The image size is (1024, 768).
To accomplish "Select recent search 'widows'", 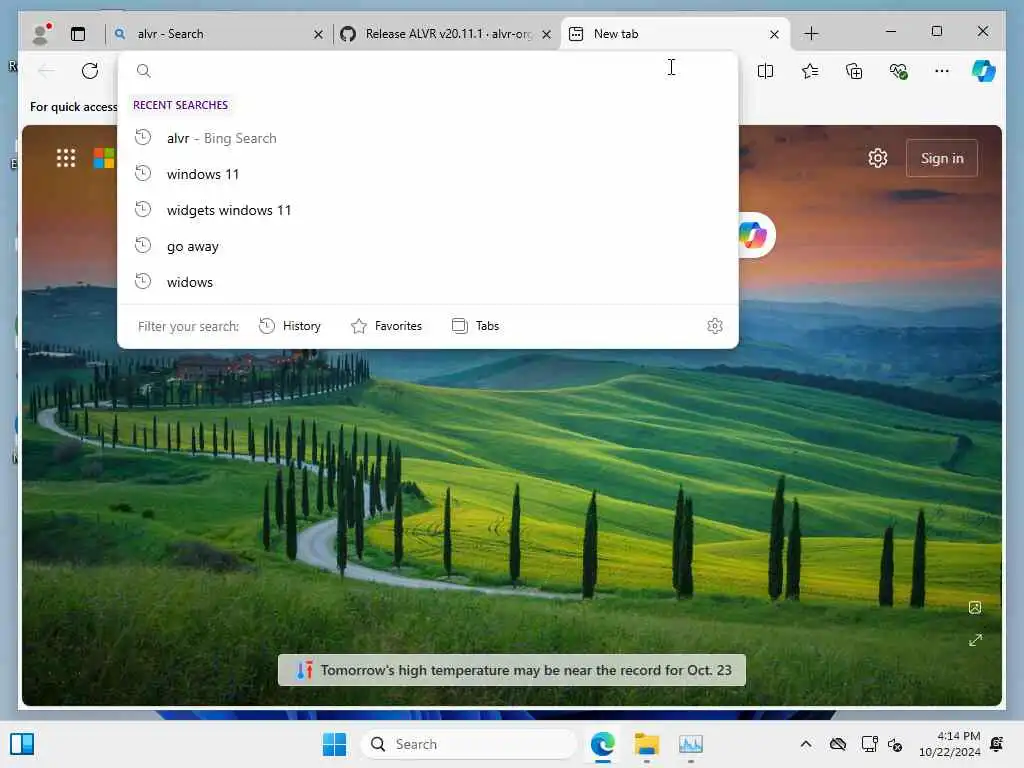I will [428, 282].
